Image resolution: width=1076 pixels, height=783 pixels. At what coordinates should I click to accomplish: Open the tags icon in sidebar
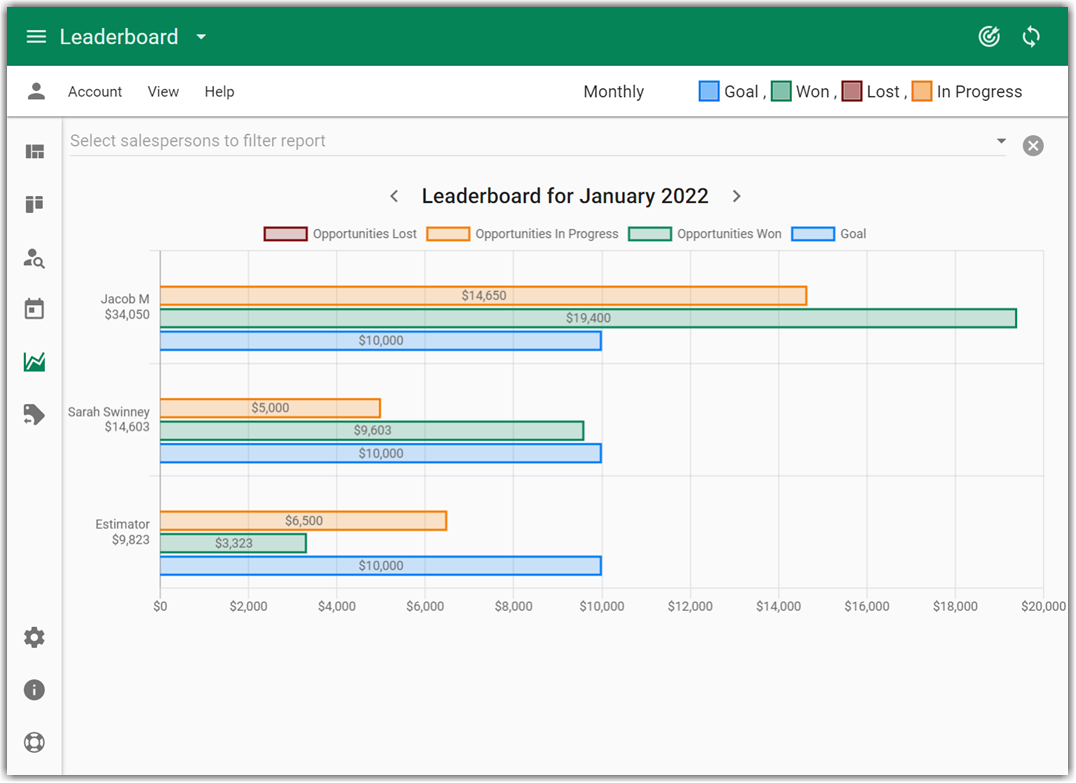(34, 414)
